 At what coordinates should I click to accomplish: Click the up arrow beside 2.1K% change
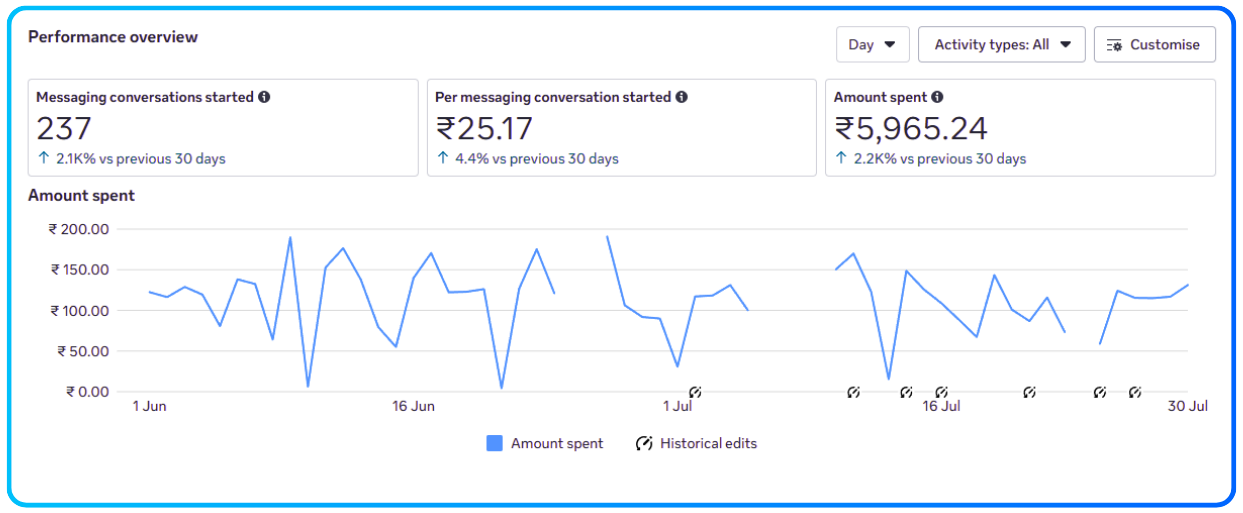click(x=43, y=158)
